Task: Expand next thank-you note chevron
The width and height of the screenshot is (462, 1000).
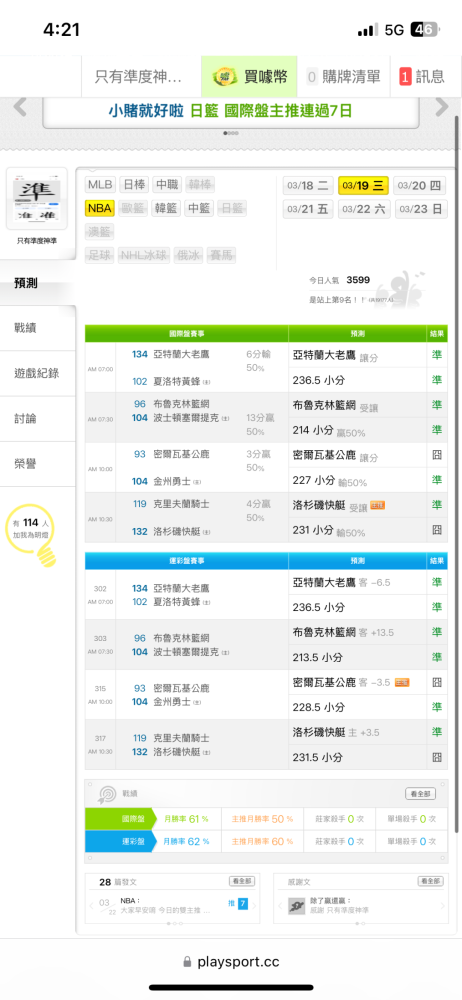Action: tap(443, 906)
